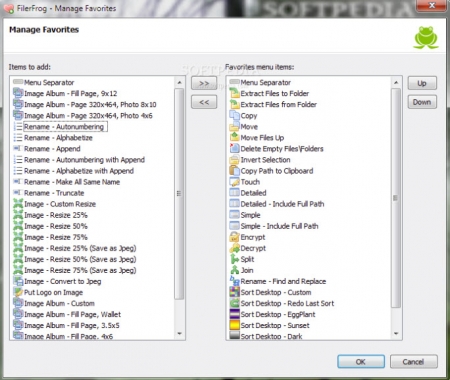
Task: Click the Extract Files from Folder icon
Action: click(x=235, y=104)
